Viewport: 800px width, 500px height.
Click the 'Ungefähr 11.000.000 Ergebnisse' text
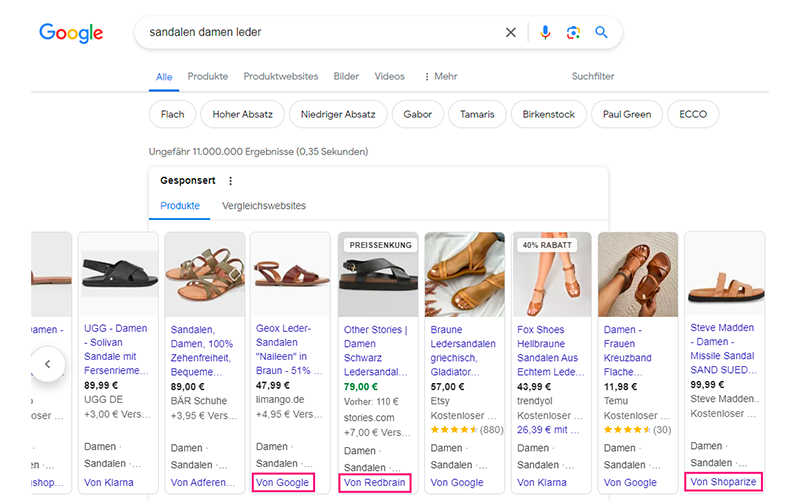258,152
